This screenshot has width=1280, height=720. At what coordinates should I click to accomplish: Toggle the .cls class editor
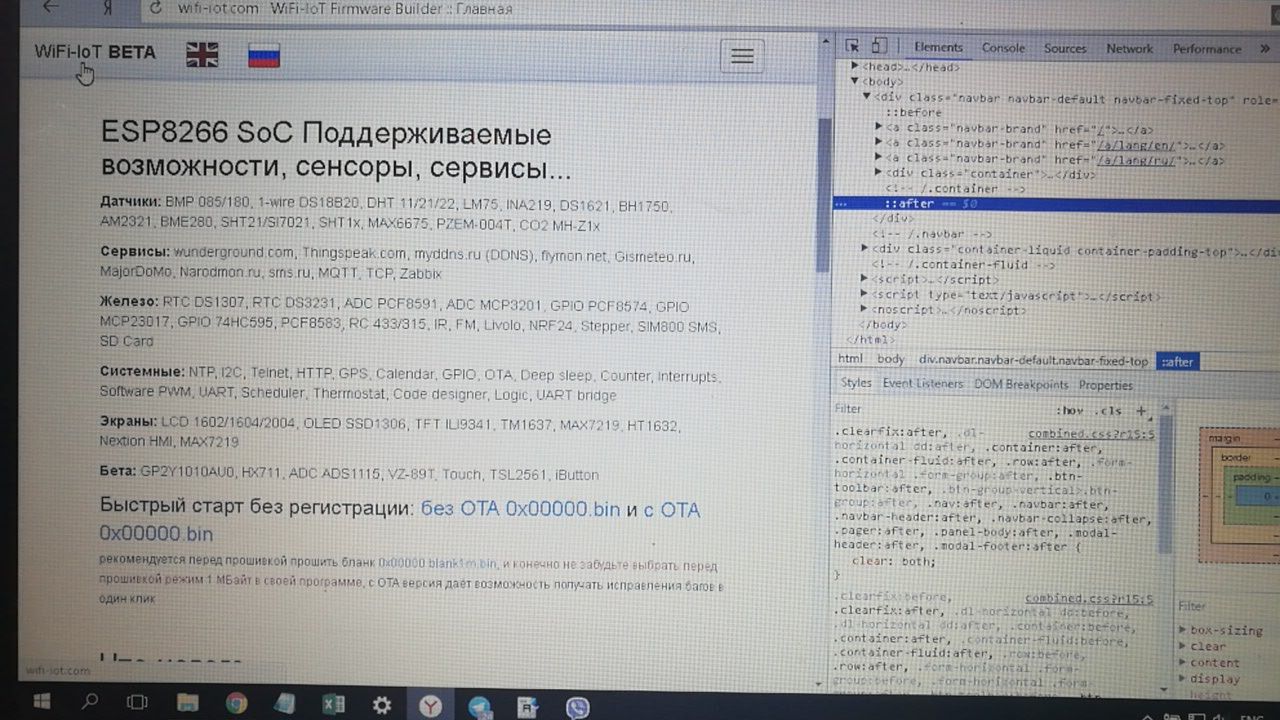tap(1108, 411)
